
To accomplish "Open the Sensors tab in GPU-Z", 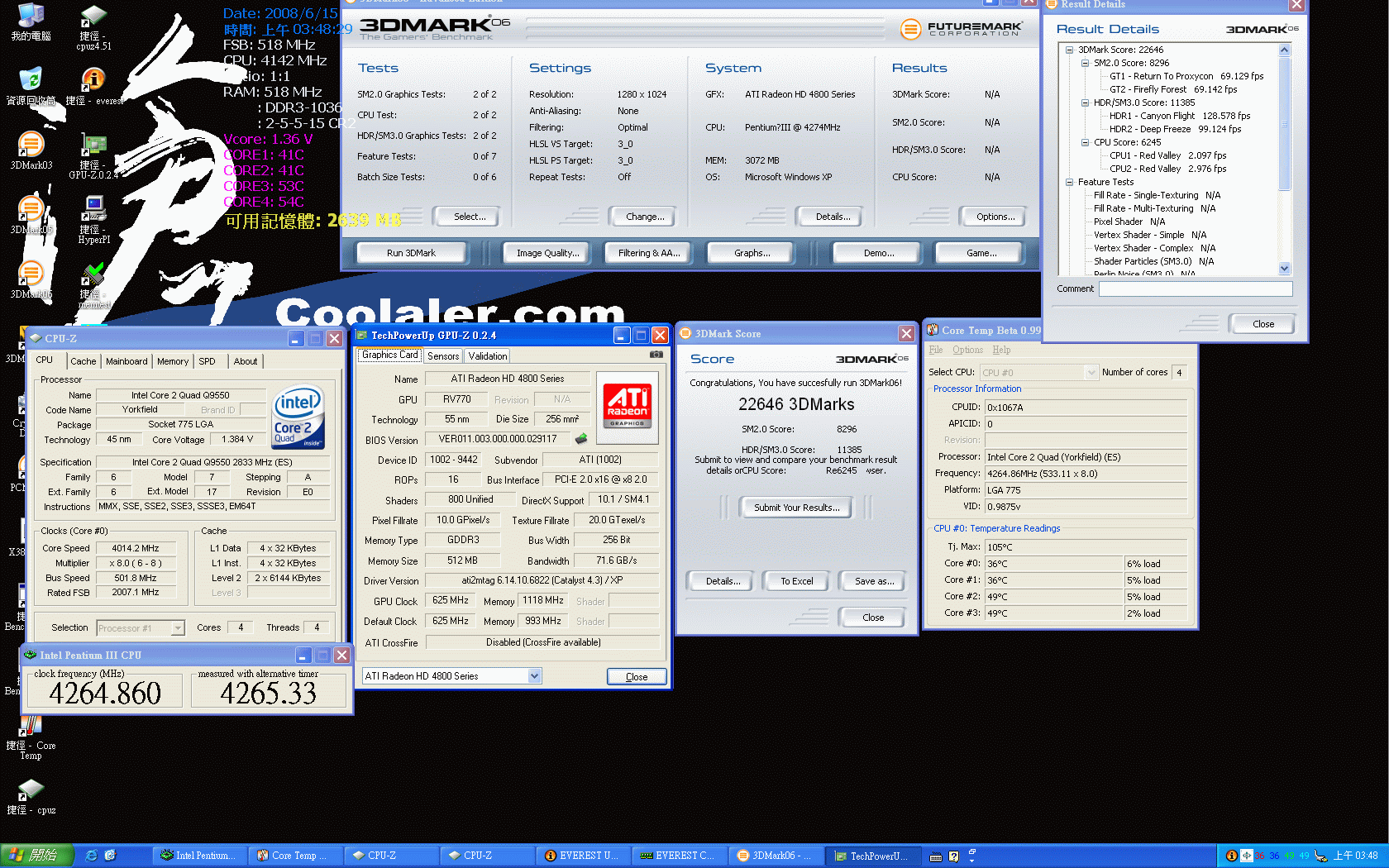I will (443, 356).
